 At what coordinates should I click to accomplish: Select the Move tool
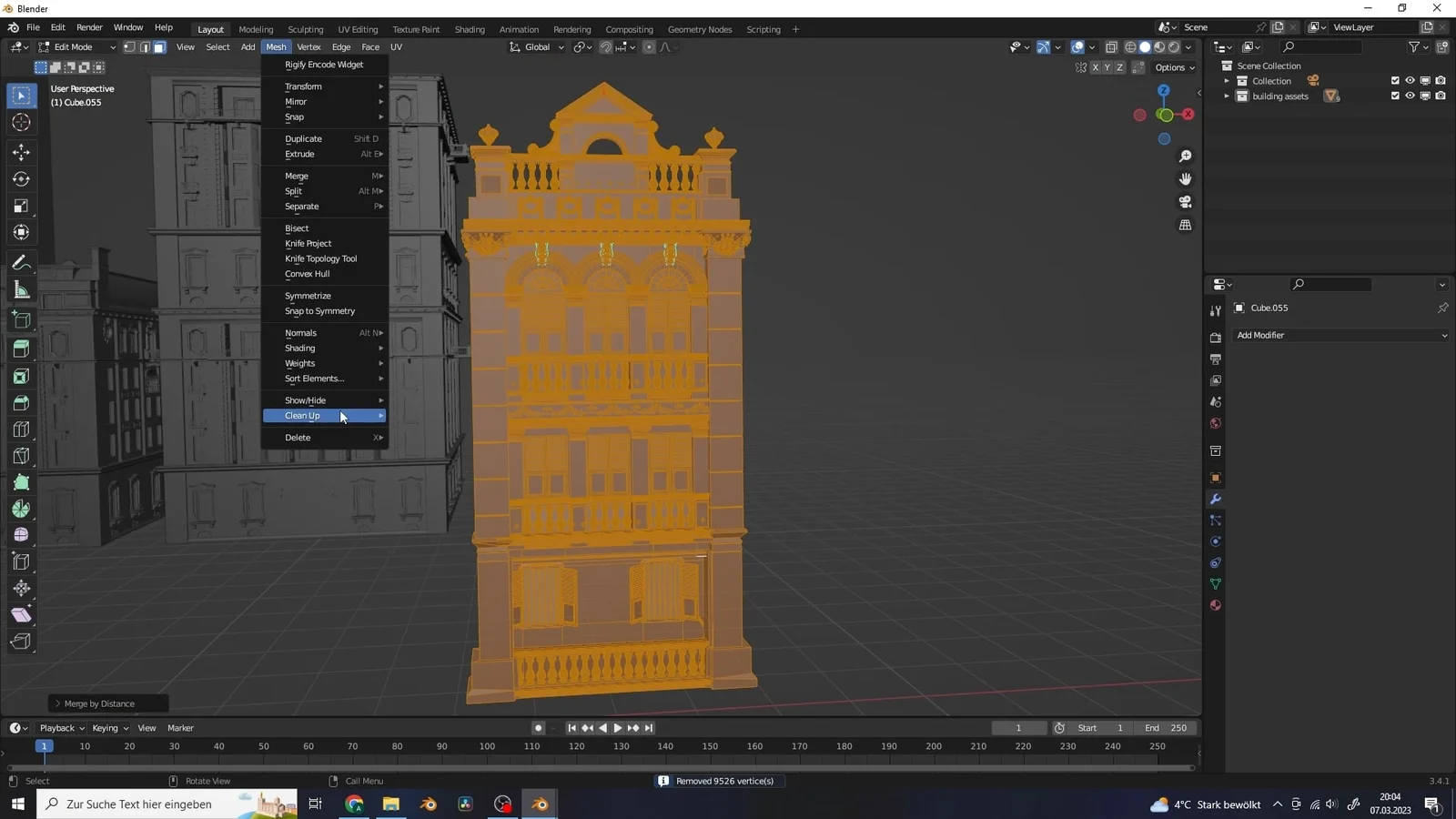[x=21, y=152]
